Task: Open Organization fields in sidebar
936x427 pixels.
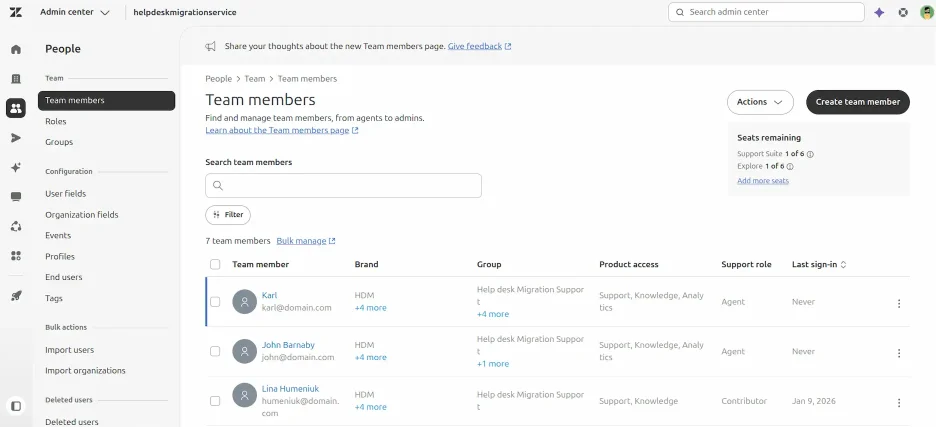Action: [82, 214]
